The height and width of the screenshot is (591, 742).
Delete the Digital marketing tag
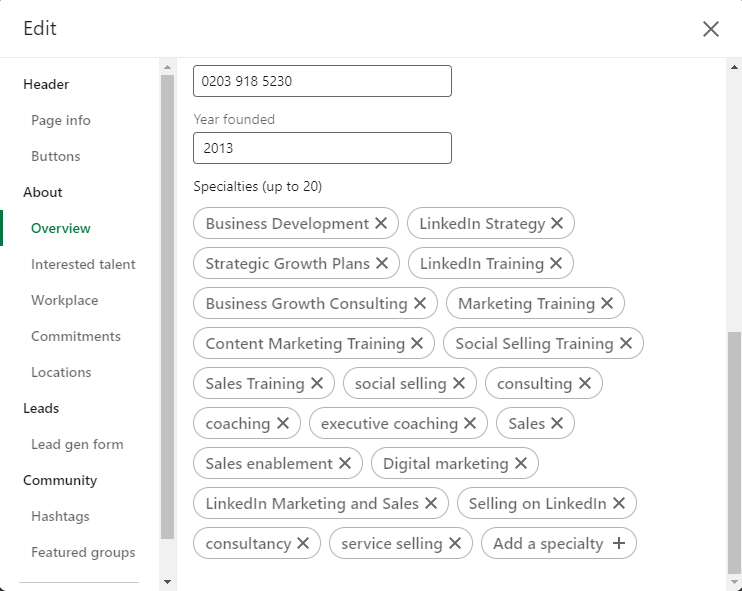point(521,464)
